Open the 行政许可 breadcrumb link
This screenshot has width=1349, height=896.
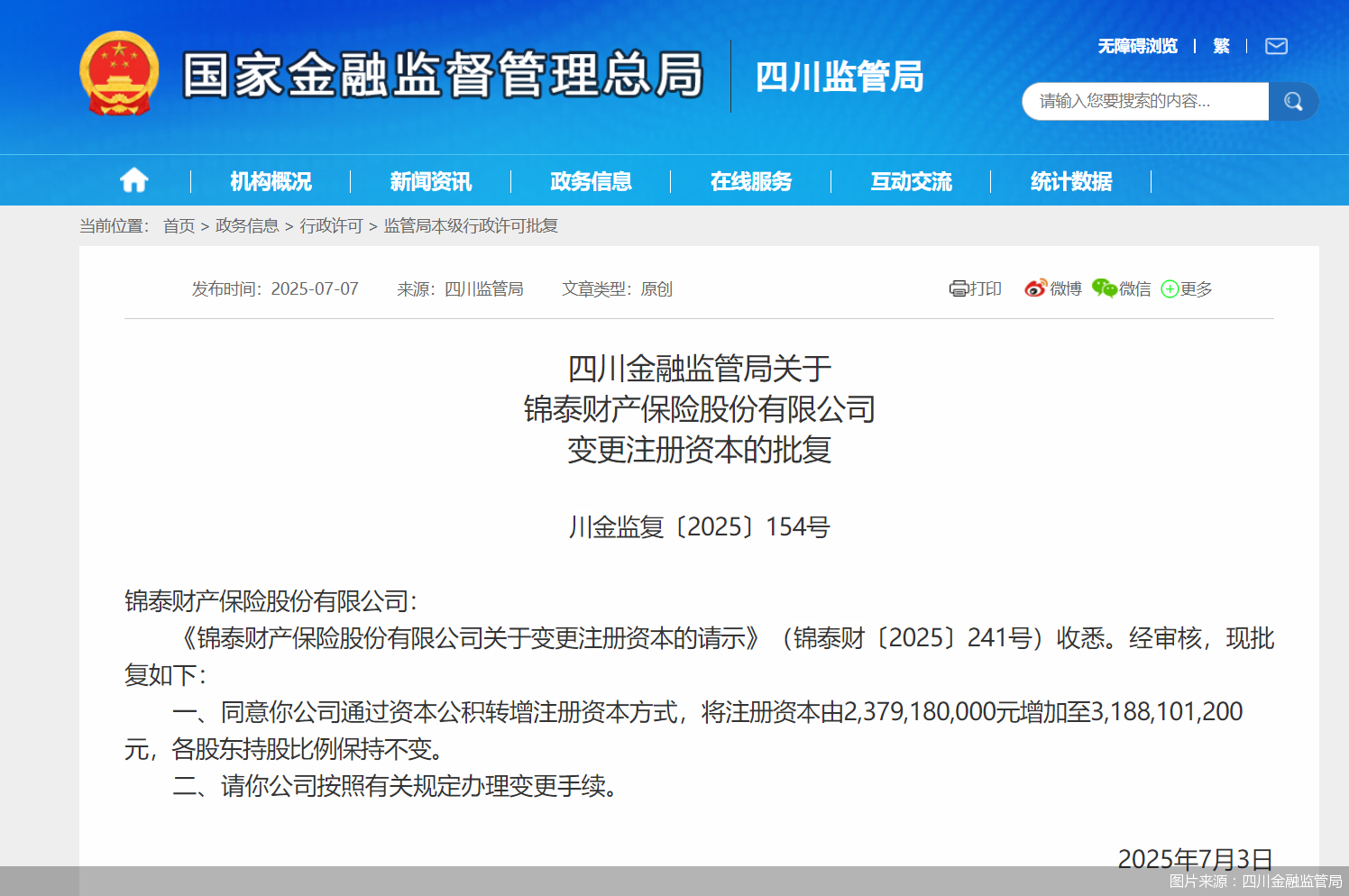coord(332,226)
